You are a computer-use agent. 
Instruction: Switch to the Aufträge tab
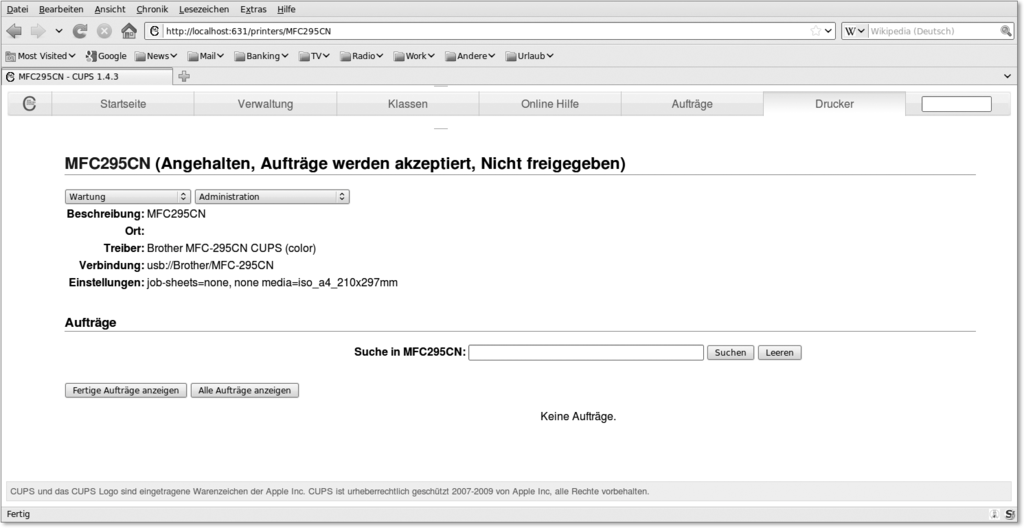(692, 104)
